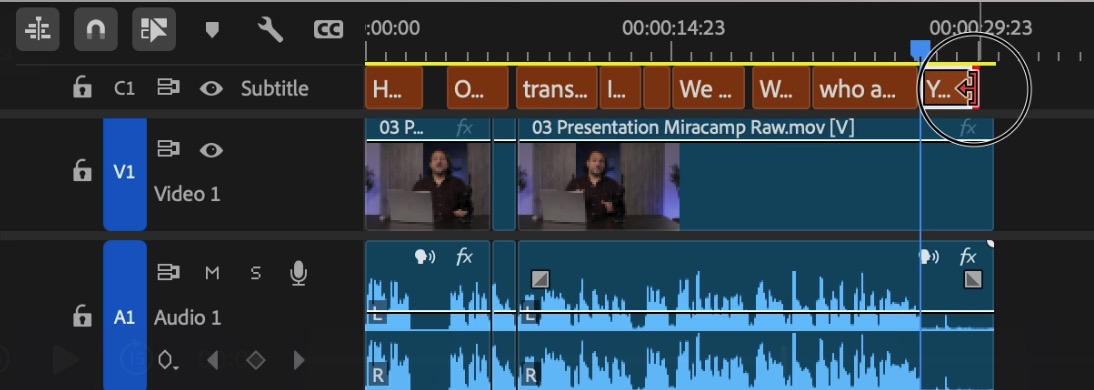Image resolution: width=1094 pixels, height=390 pixels.
Task: Select the first subtitle clip "H..."
Action: tap(394, 89)
